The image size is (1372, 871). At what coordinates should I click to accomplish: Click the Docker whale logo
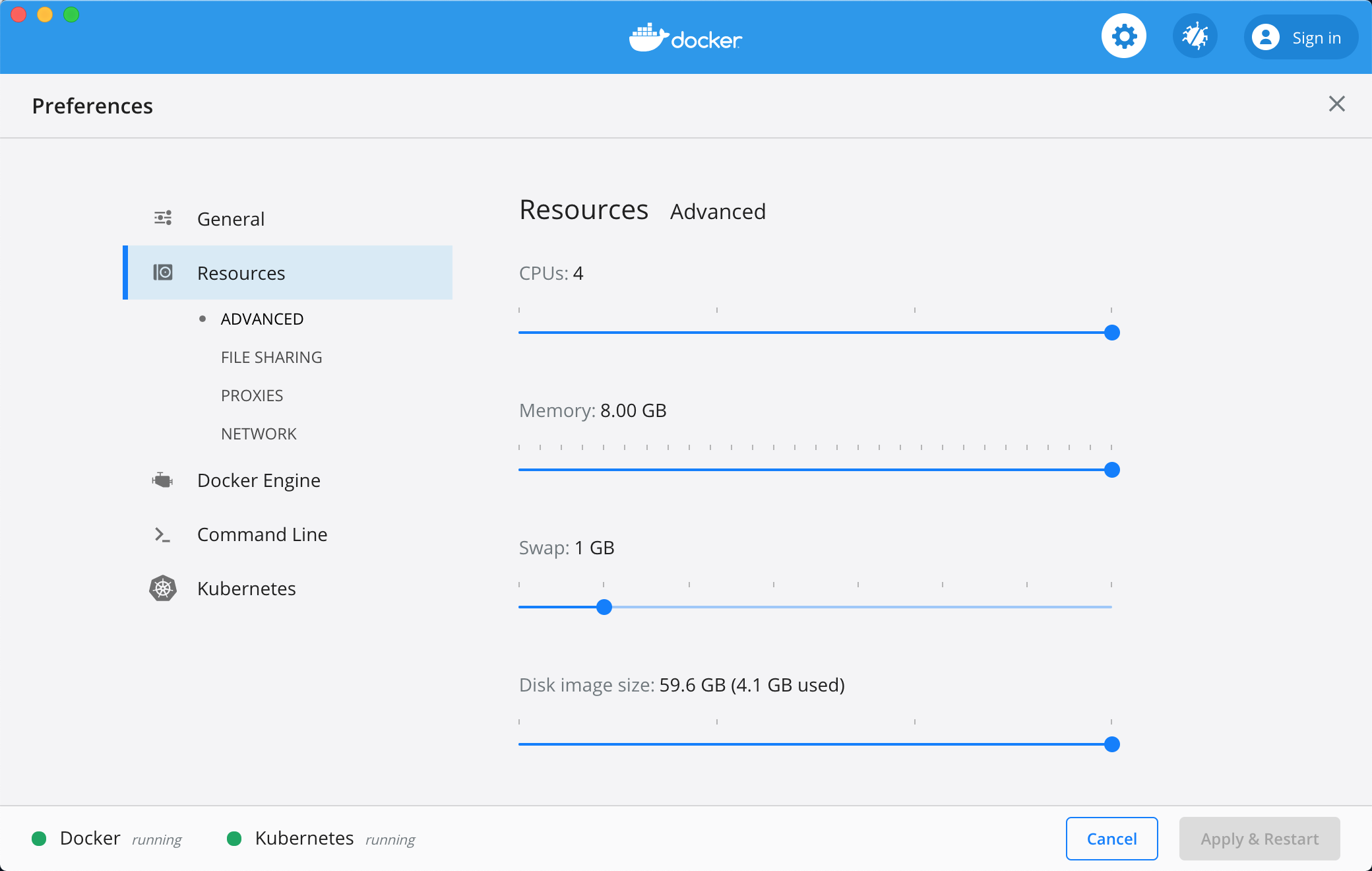point(649,38)
